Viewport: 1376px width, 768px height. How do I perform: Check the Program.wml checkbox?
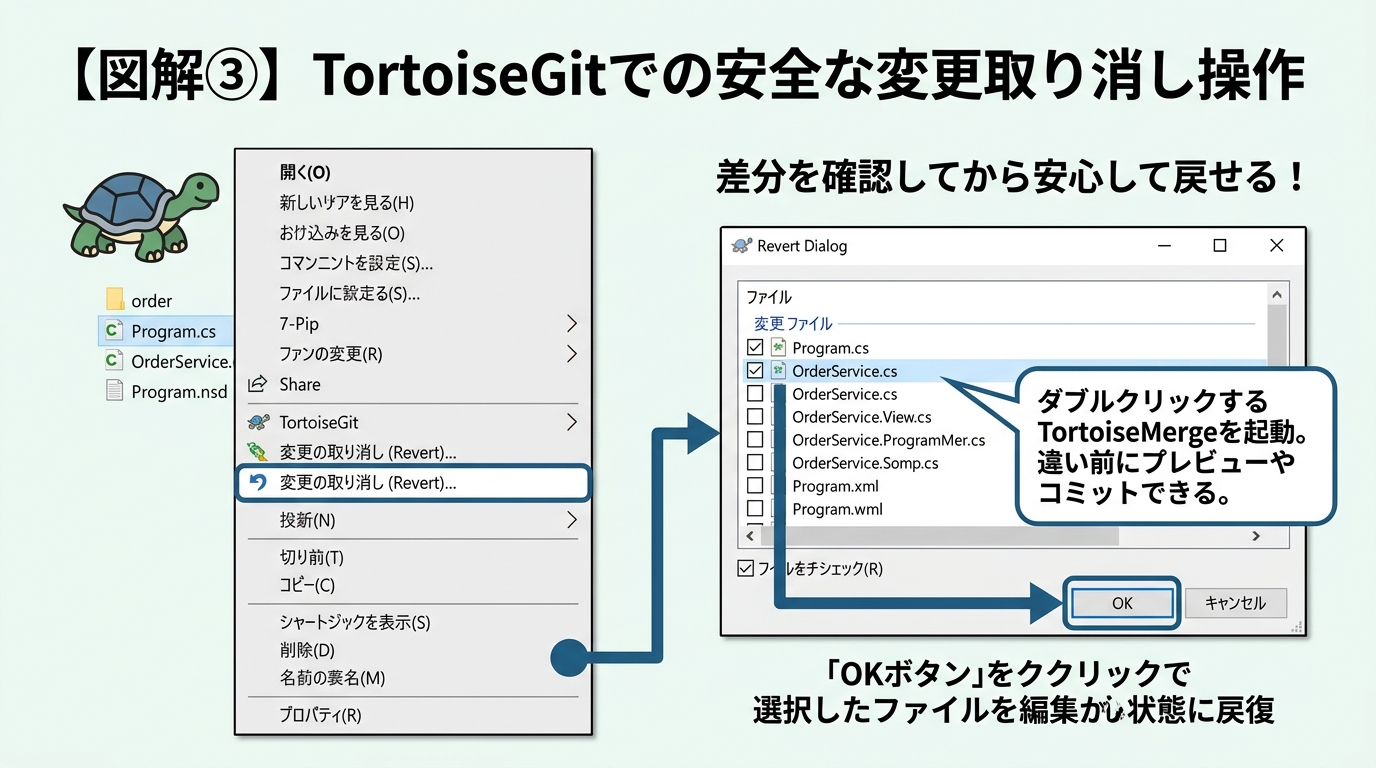[755, 509]
